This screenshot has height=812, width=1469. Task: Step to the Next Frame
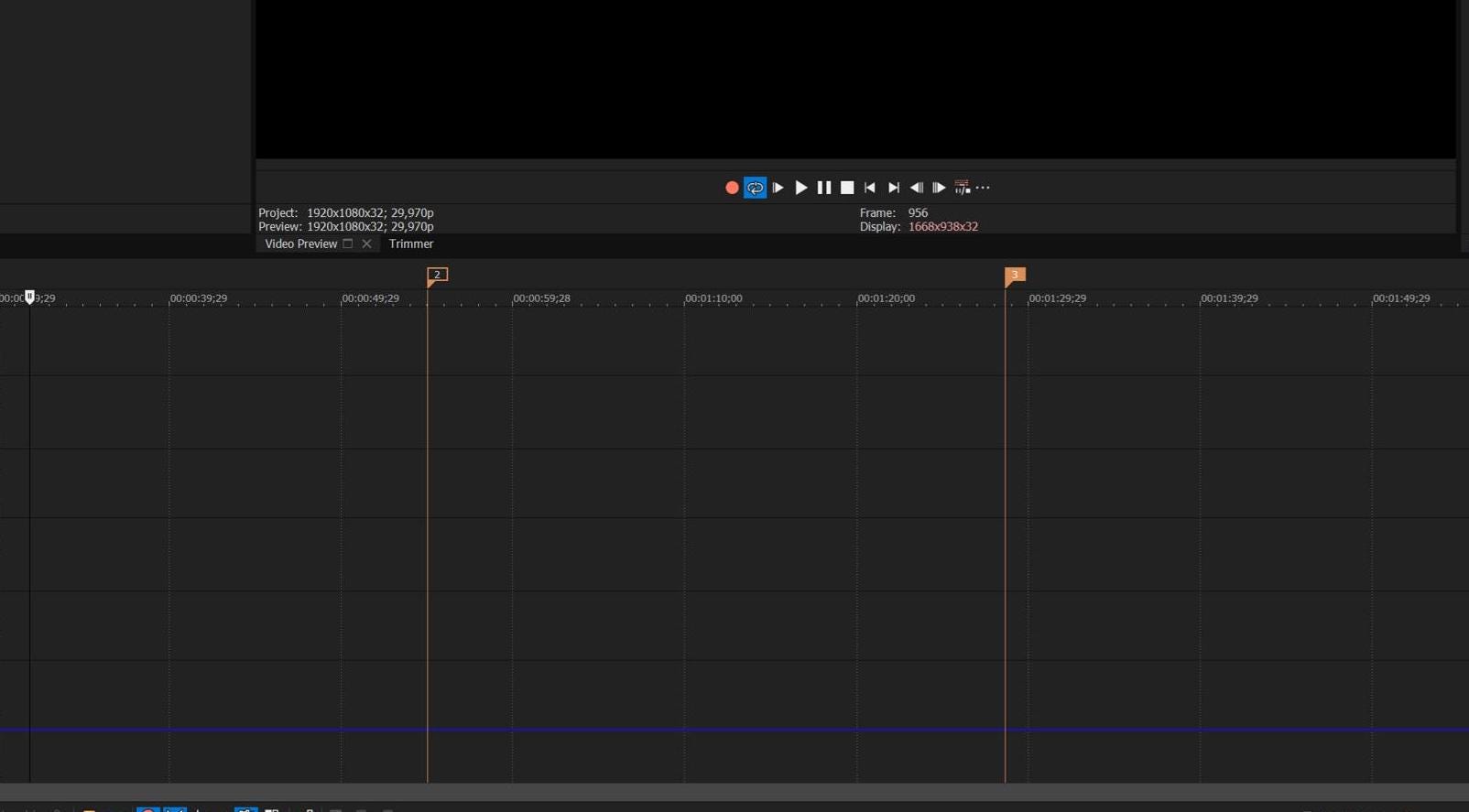coord(939,188)
